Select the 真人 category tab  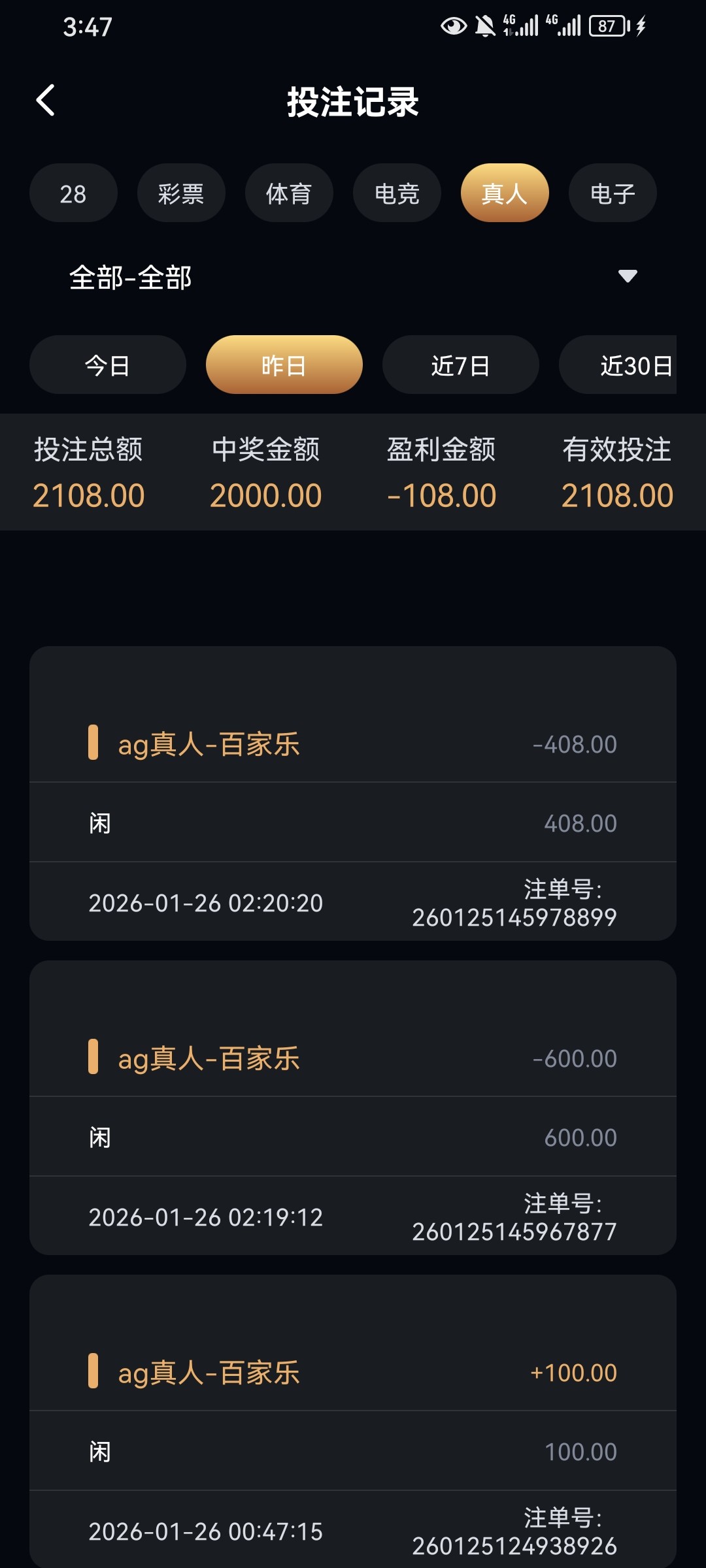click(505, 193)
